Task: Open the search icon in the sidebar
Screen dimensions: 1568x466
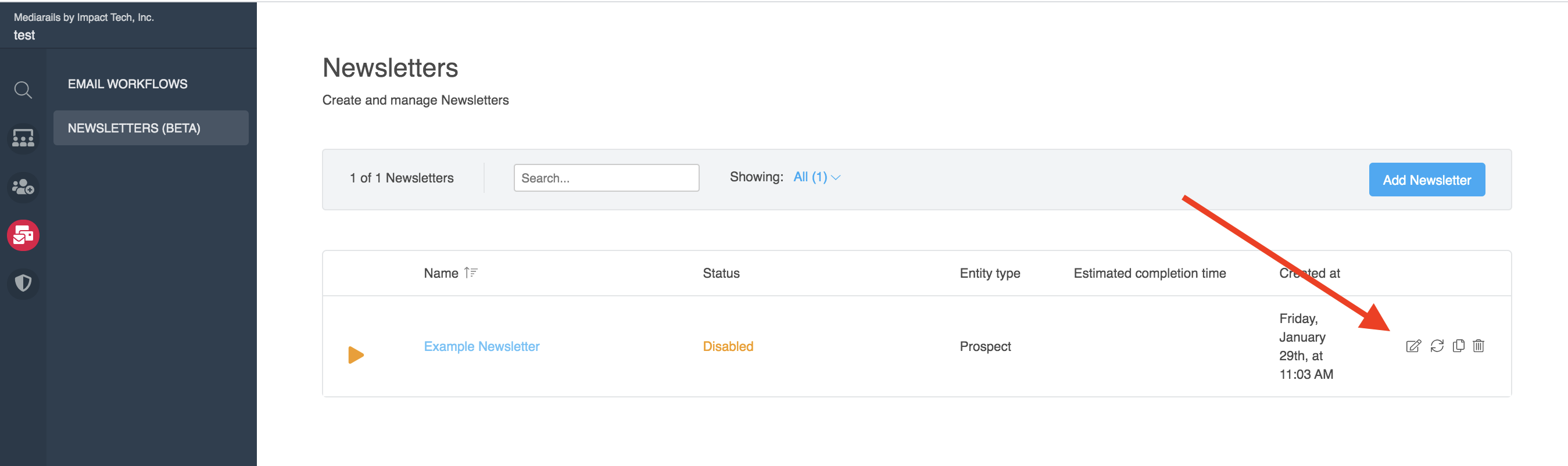Action: (x=23, y=90)
